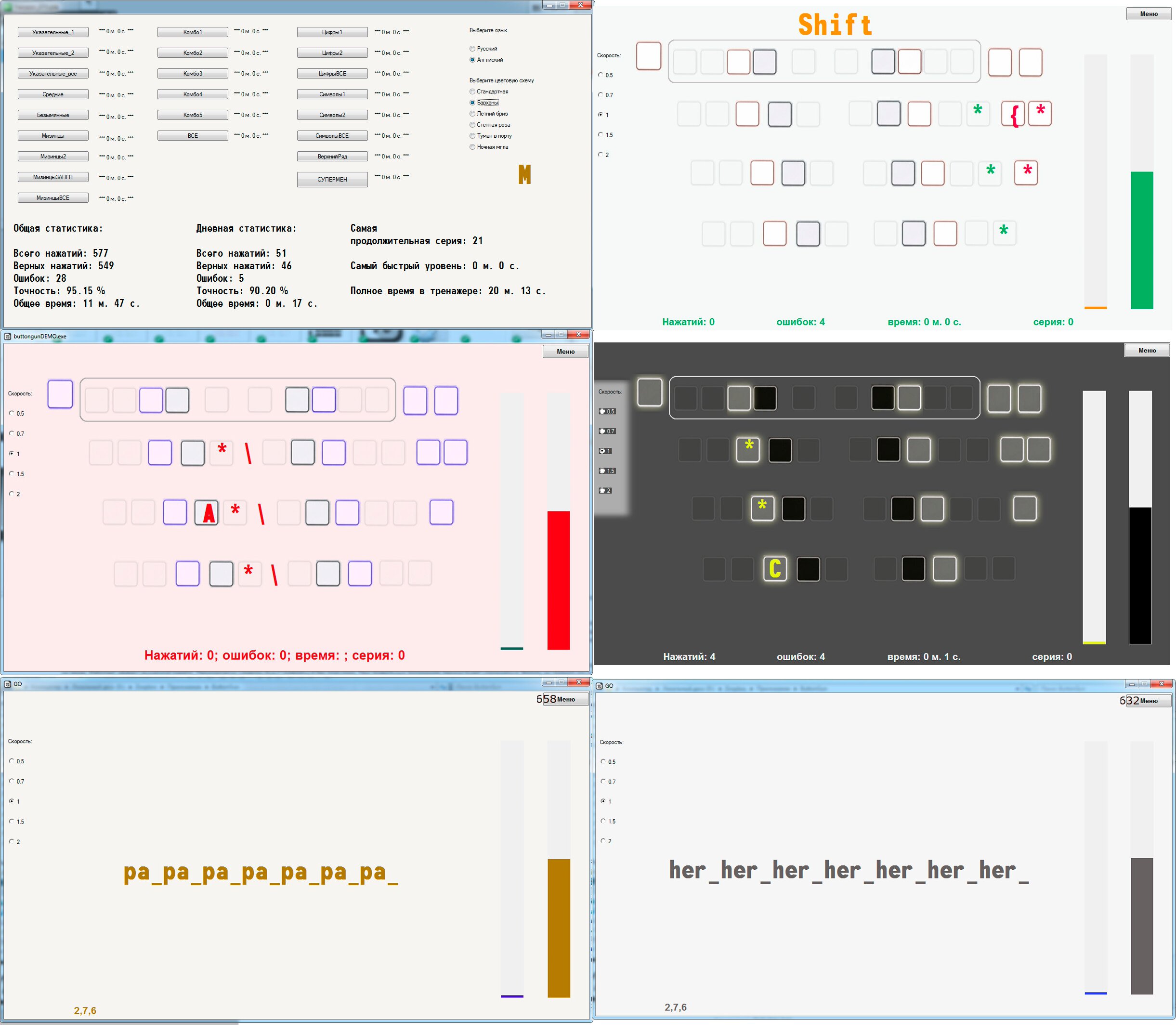Viewport: 1176px width, 1033px height.
Task: Select the Русский language option
Action: click(472, 49)
